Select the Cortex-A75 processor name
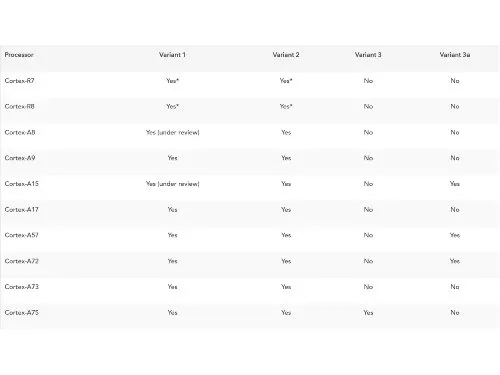500x375 pixels. [21, 313]
